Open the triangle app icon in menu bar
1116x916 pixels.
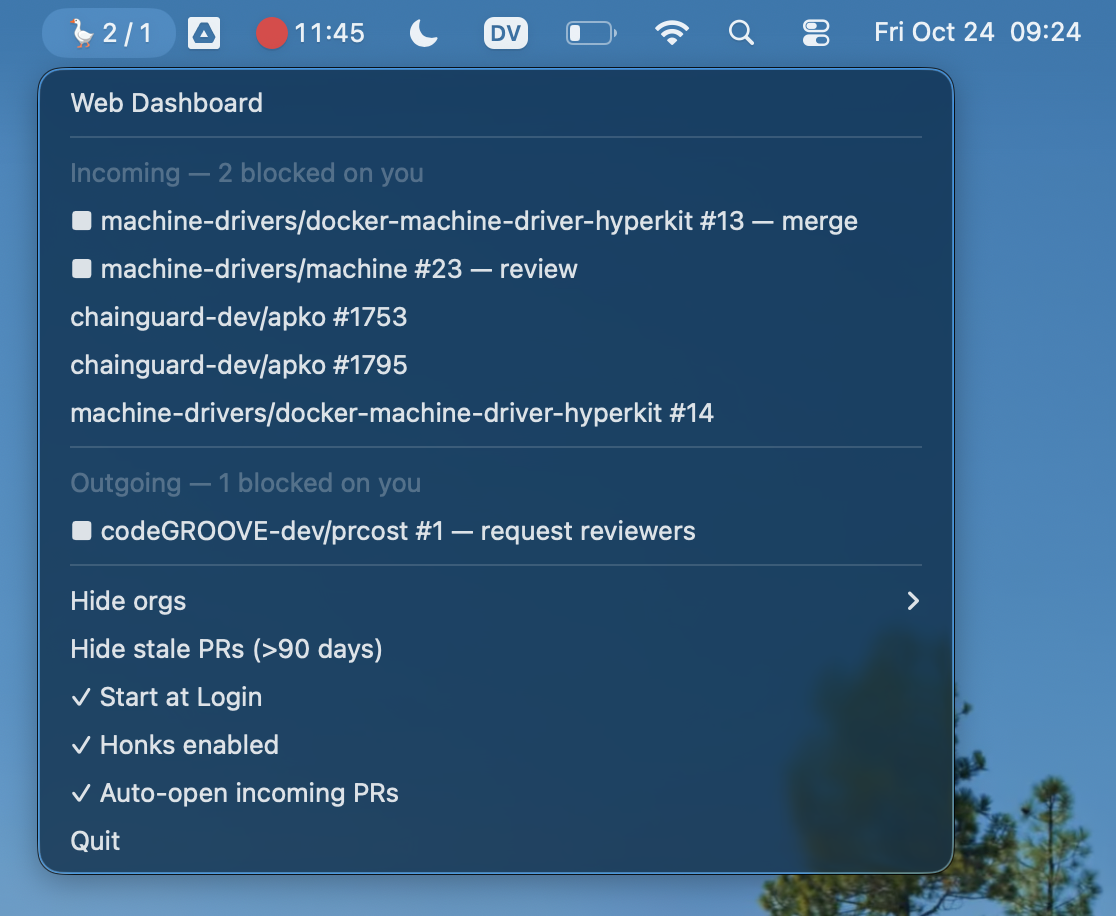(204, 33)
